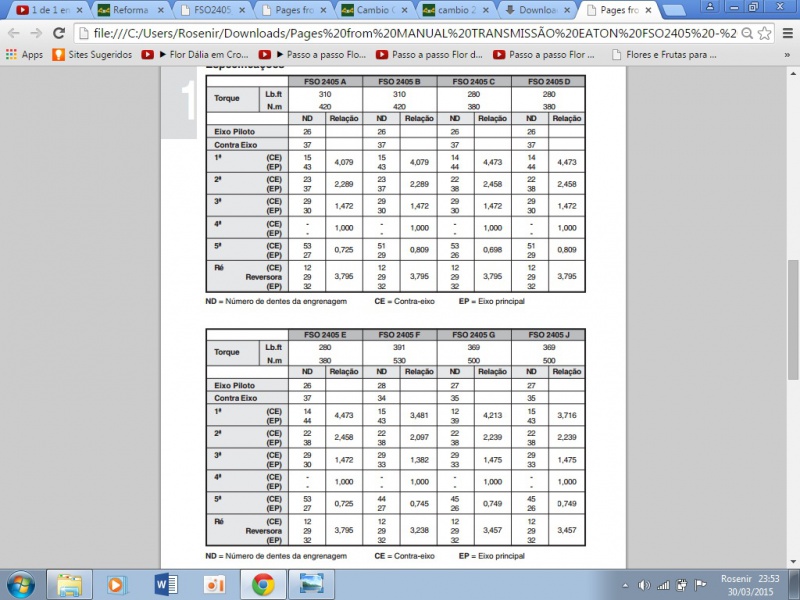This screenshot has width=800, height=600.
Task: Switch to the Downloads tab
Action: click(x=537, y=10)
